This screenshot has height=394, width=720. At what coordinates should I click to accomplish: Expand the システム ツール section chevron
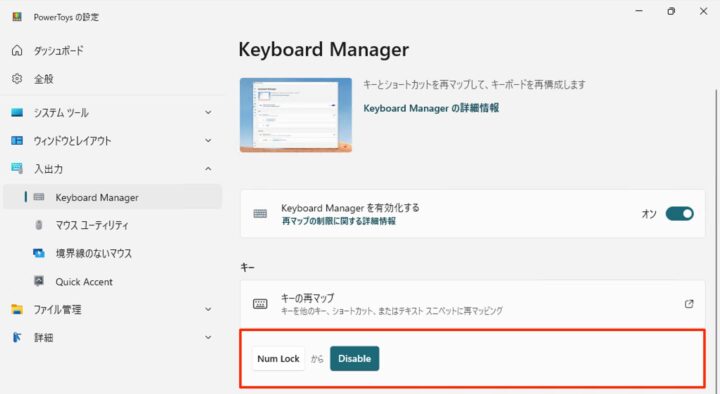pos(208,113)
